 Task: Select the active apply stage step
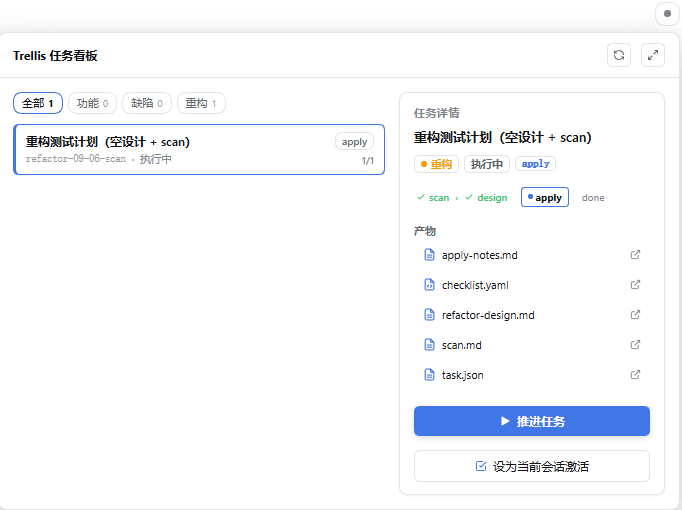(545, 197)
